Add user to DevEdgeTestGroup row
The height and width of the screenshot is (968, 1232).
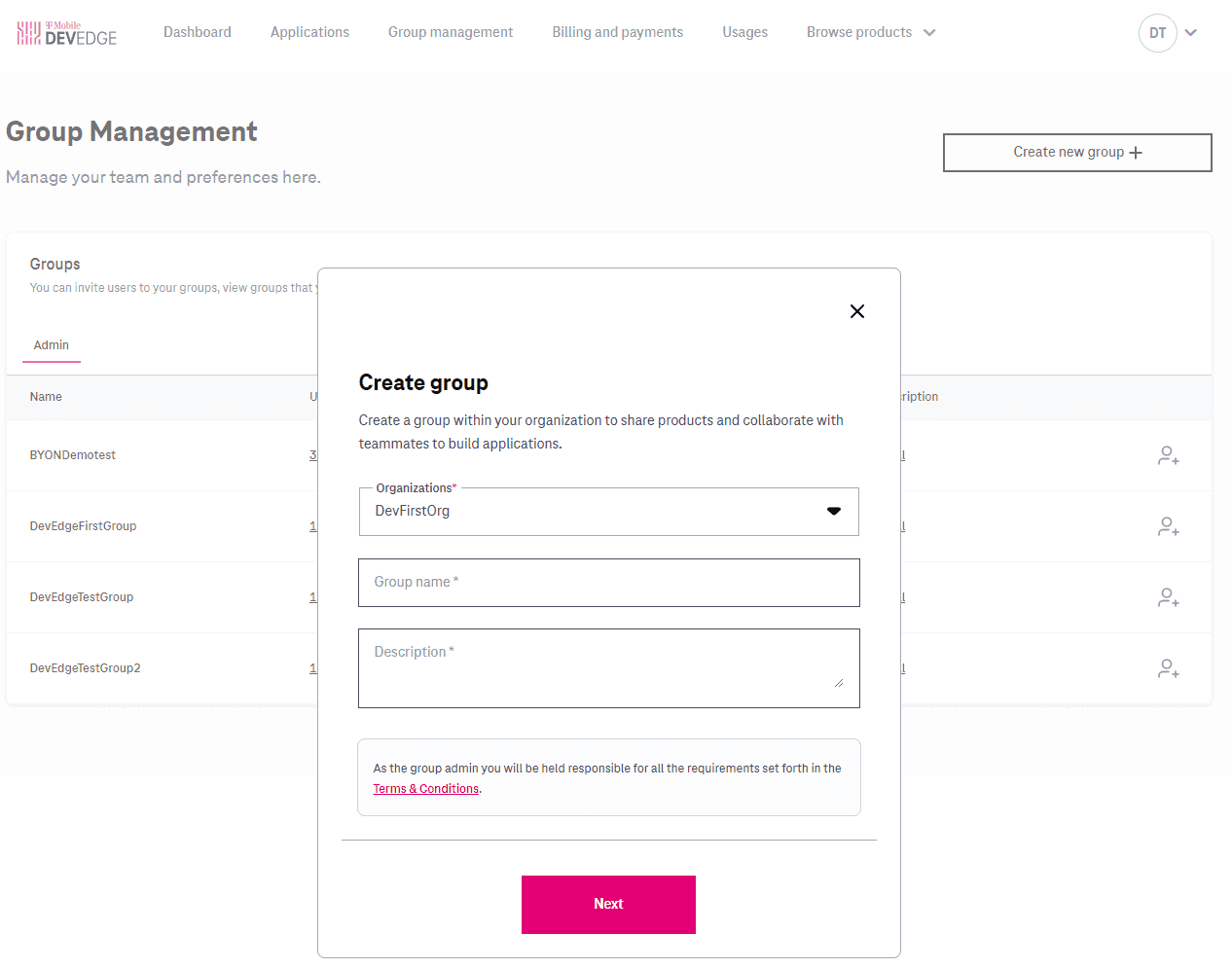pos(1168,597)
